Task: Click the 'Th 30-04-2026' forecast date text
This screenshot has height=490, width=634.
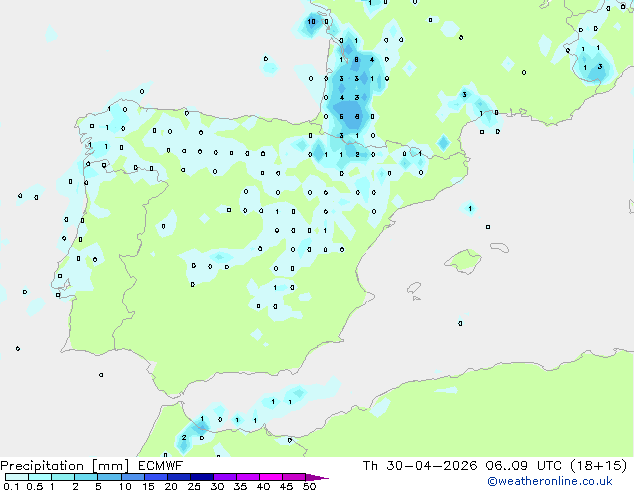Action: click(x=420, y=466)
